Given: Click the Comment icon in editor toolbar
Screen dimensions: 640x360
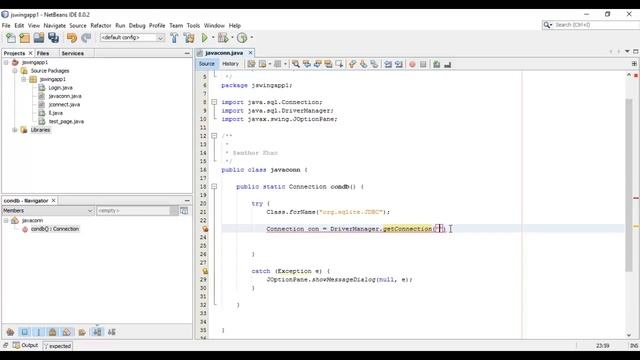Looking at the screenshot, I should [437, 64].
